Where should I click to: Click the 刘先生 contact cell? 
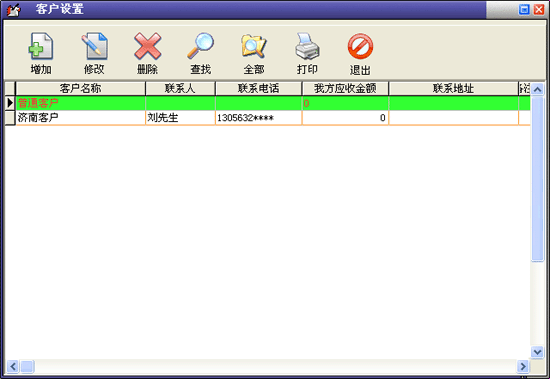click(180, 118)
